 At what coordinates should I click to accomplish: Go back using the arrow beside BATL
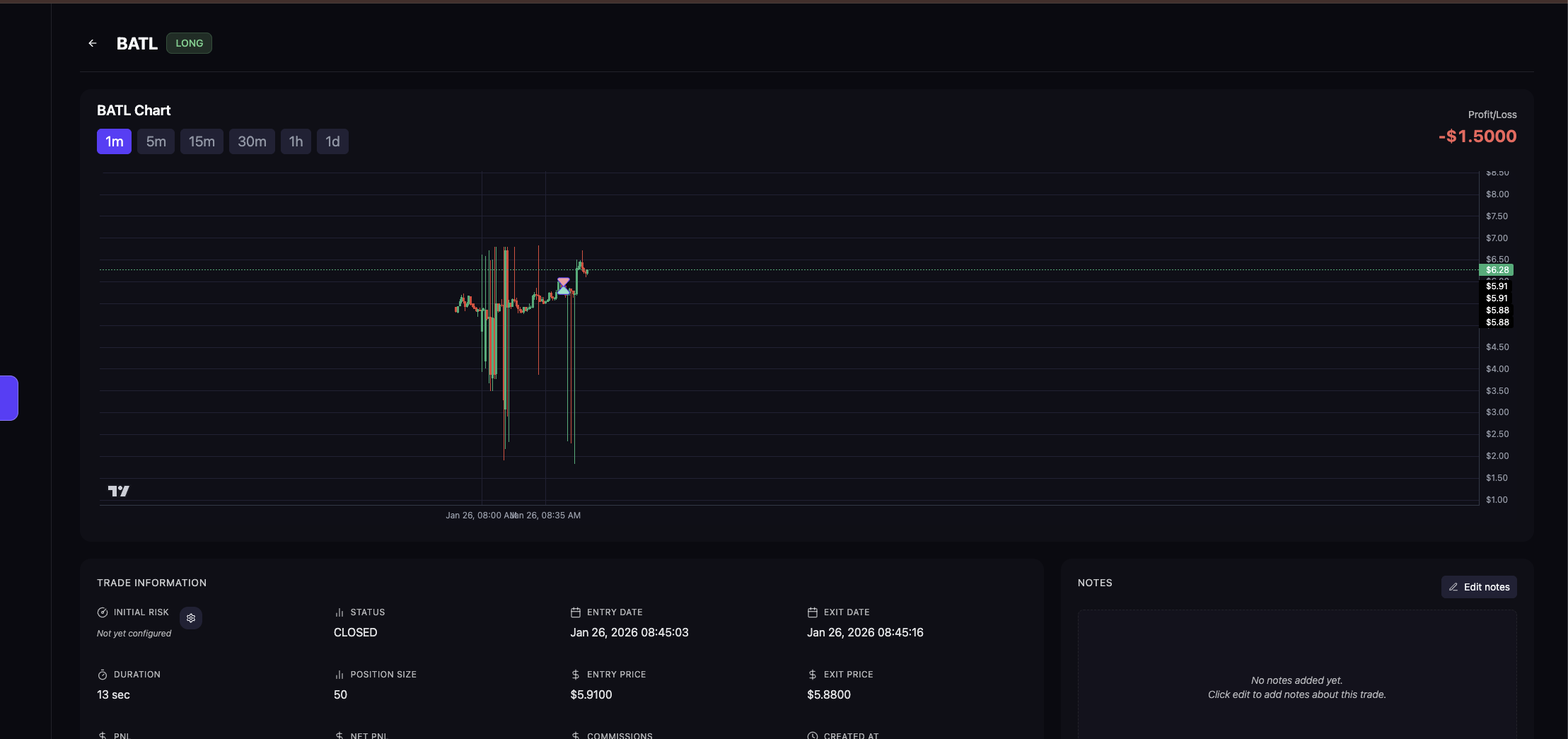tap(93, 43)
